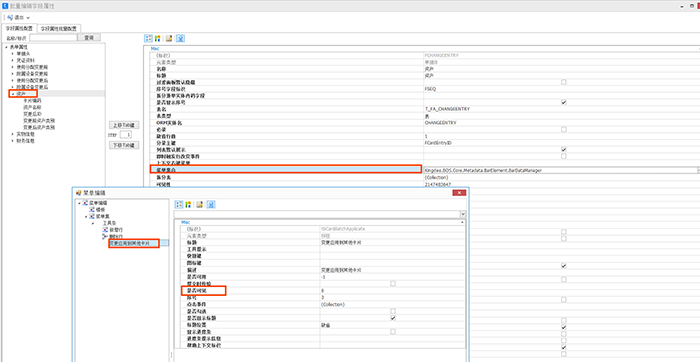Image resolution: width=700 pixels, height=362 pixels.
Task: Collapse the 资产 tree node
Action: point(12,94)
